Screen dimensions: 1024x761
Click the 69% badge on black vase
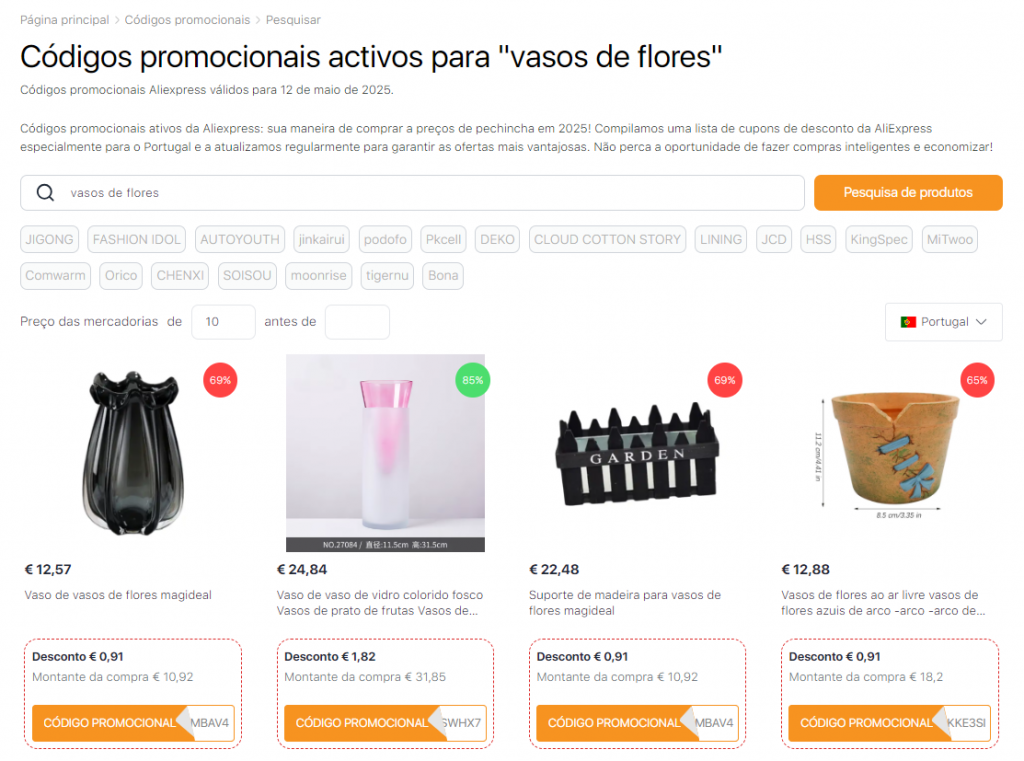click(220, 380)
